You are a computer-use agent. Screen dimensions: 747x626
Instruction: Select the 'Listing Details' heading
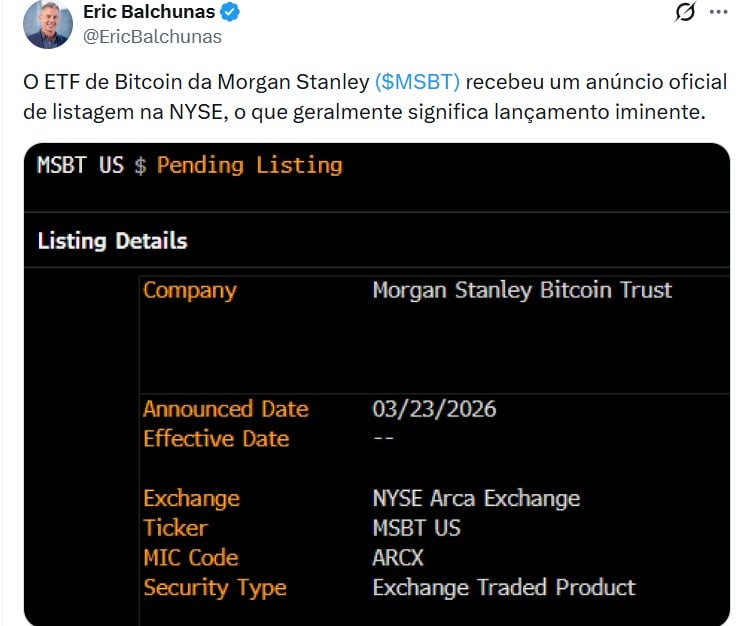click(x=112, y=241)
